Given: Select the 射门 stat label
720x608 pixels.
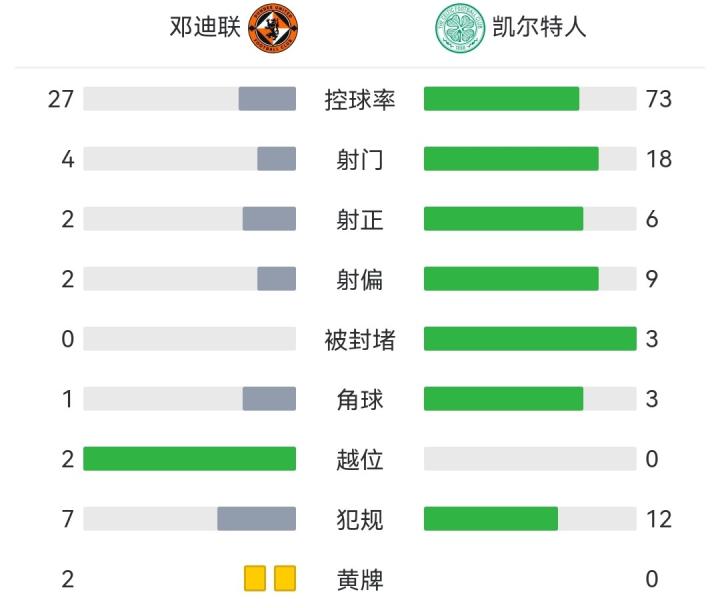Looking at the screenshot, I should tap(360, 159).
